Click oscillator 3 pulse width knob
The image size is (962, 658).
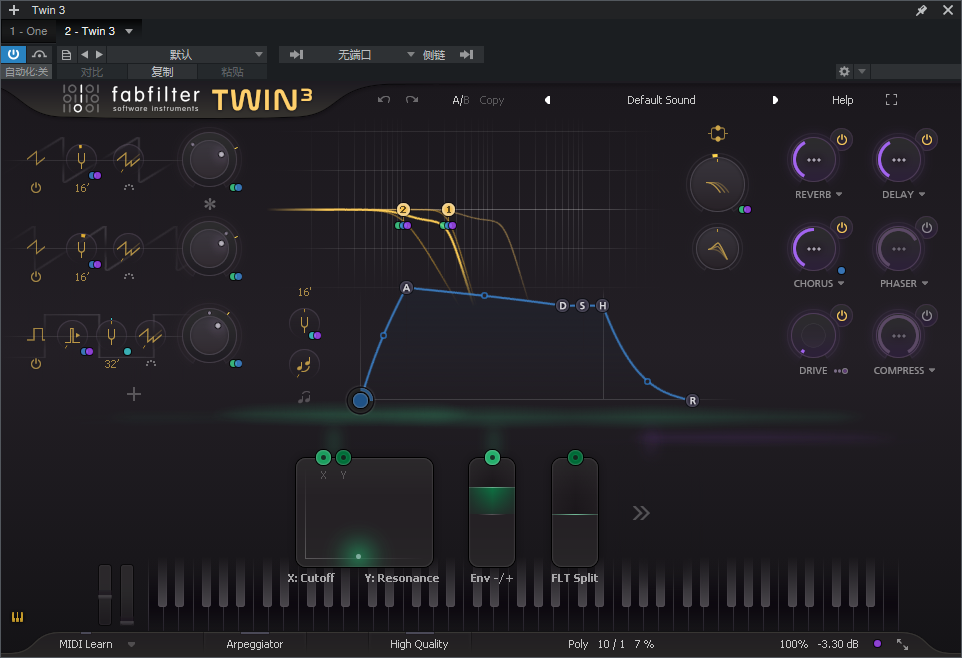72,335
